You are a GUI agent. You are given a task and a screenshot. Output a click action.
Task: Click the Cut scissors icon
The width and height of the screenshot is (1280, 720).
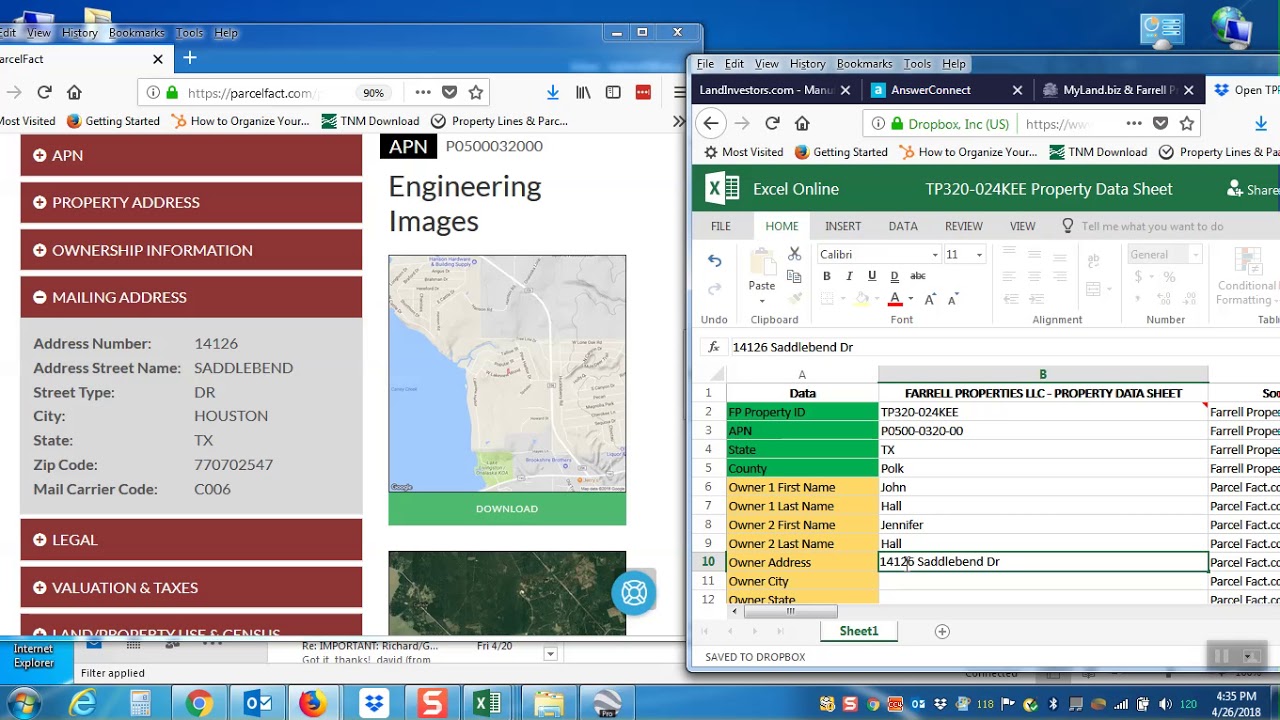794,254
